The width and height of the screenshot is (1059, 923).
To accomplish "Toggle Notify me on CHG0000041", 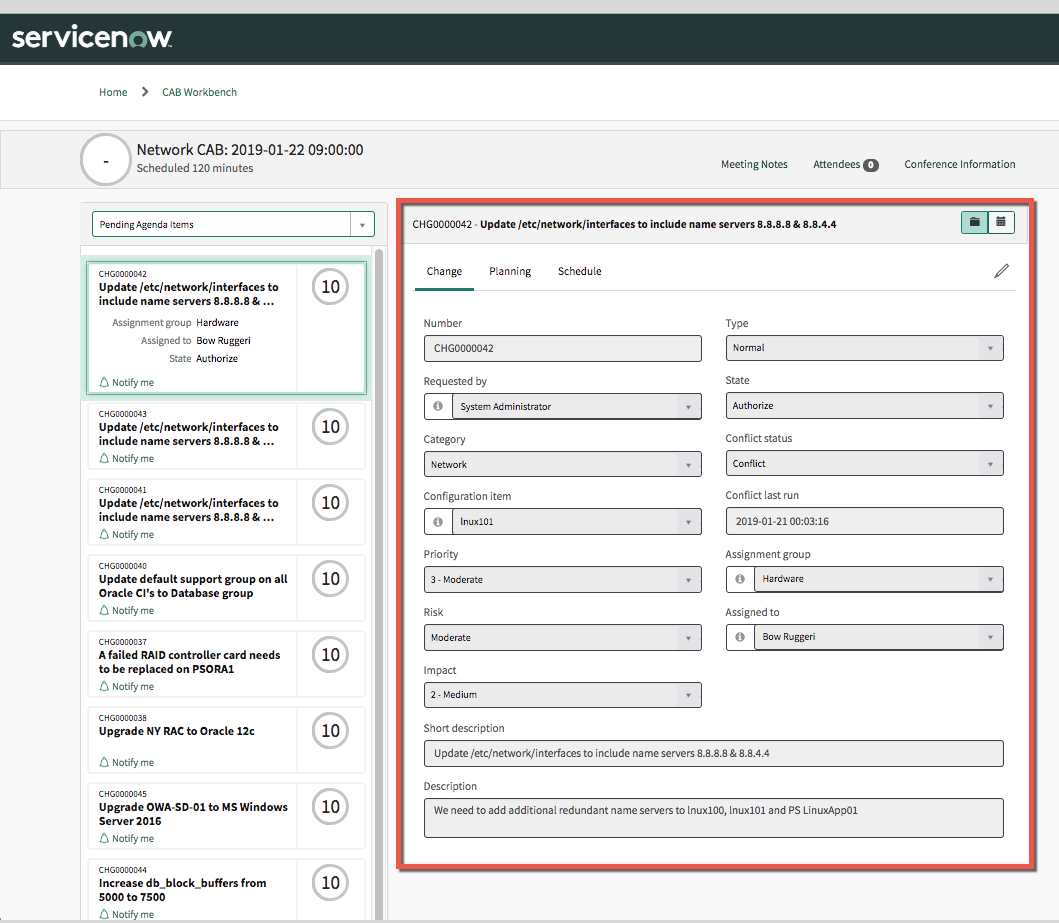I will coord(126,534).
